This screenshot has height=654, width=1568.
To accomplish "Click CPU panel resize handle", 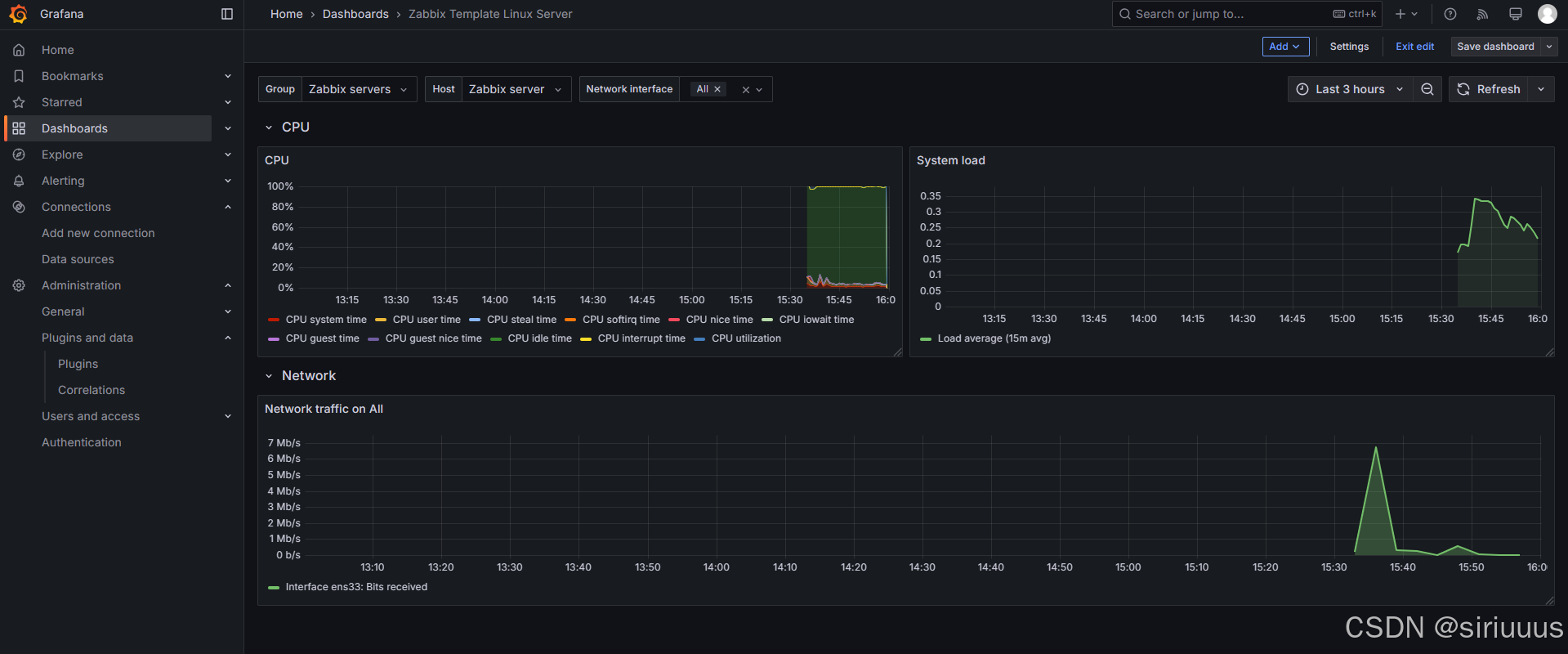I will pos(897,352).
